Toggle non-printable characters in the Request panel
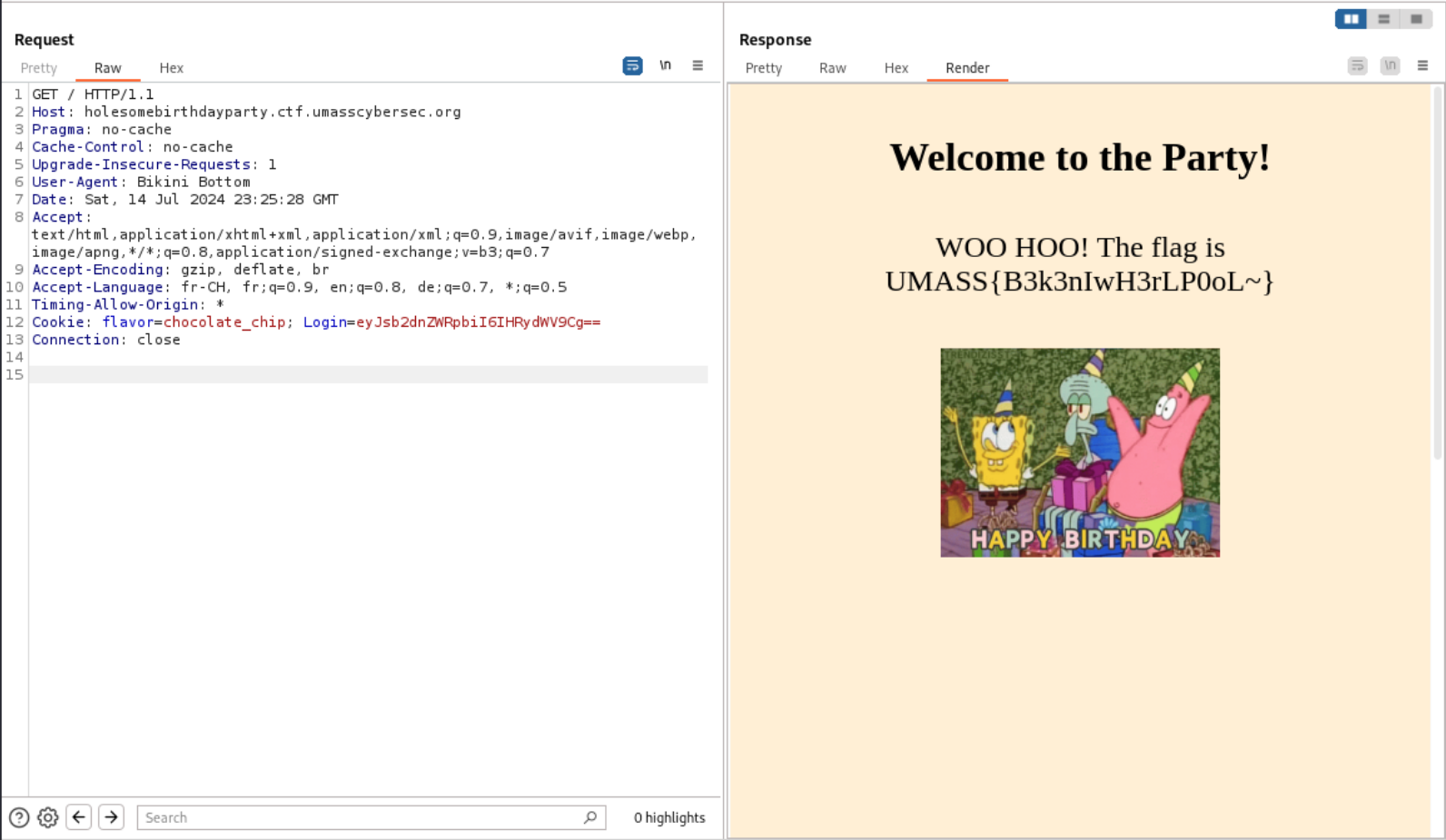The height and width of the screenshot is (840, 1446). tap(665, 65)
